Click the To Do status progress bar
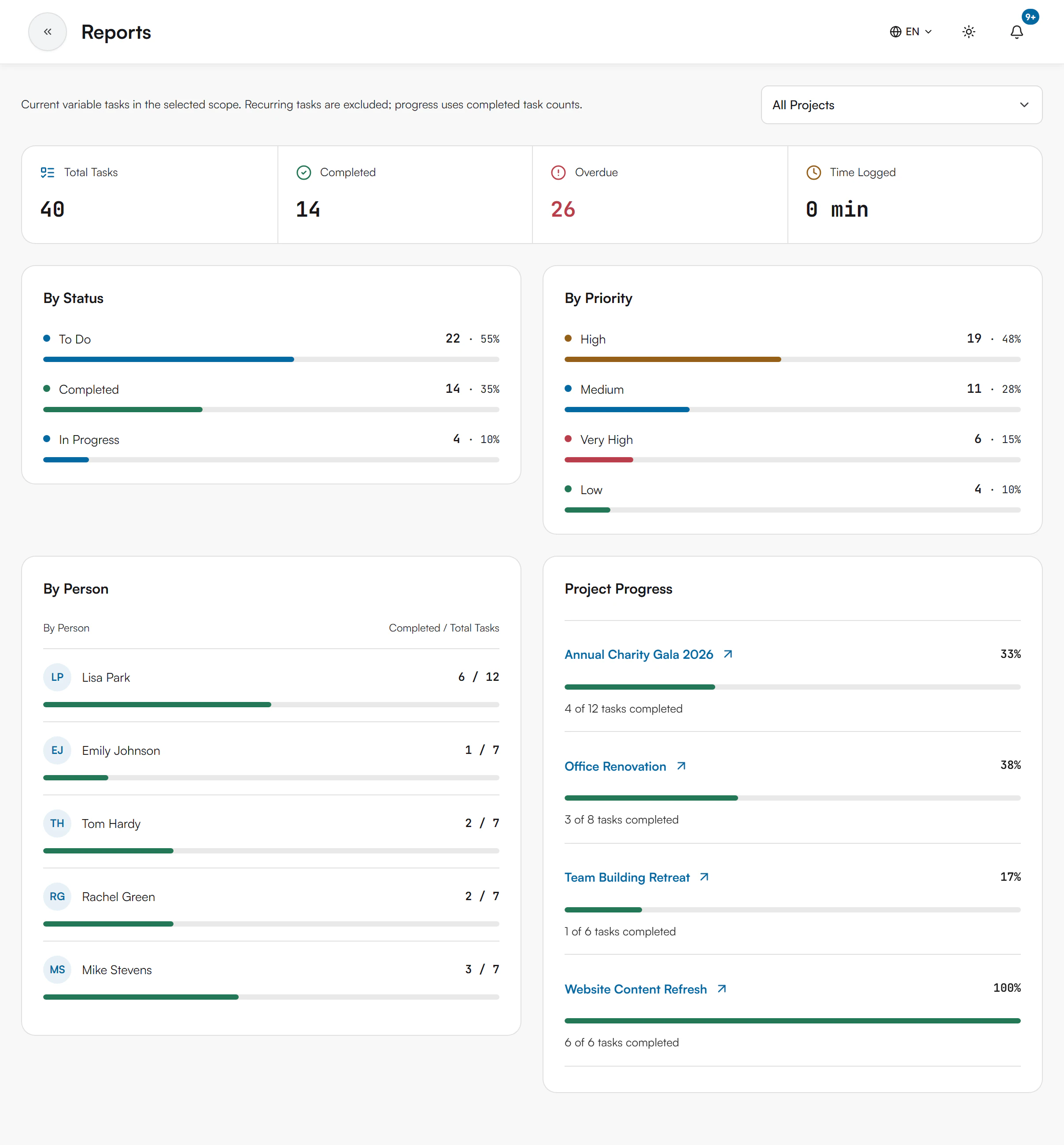The width and height of the screenshot is (1064, 1145). click(x=271, y=359)
